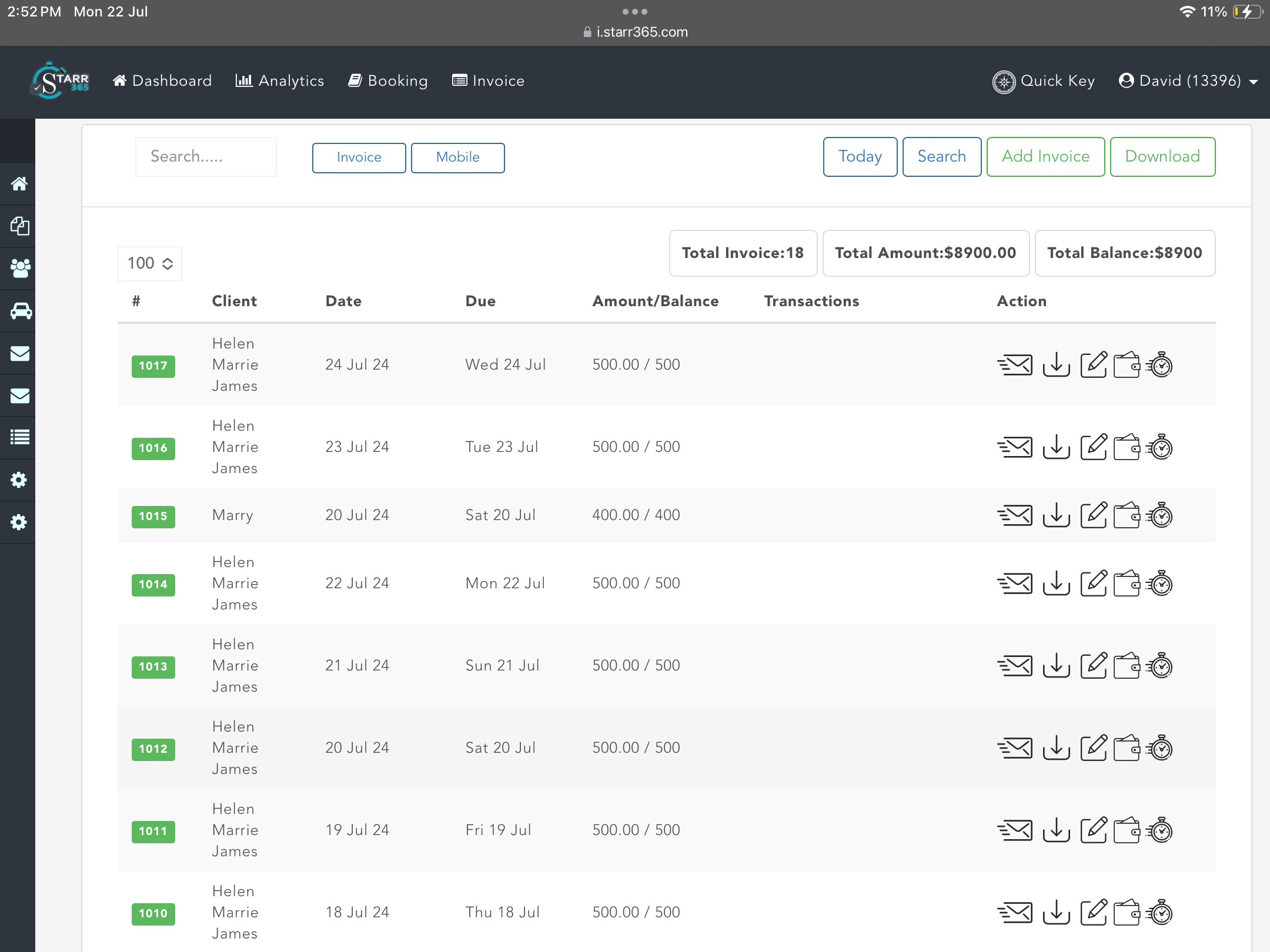Open stopwatch icon for invoice 1017

click(1159, 365)
